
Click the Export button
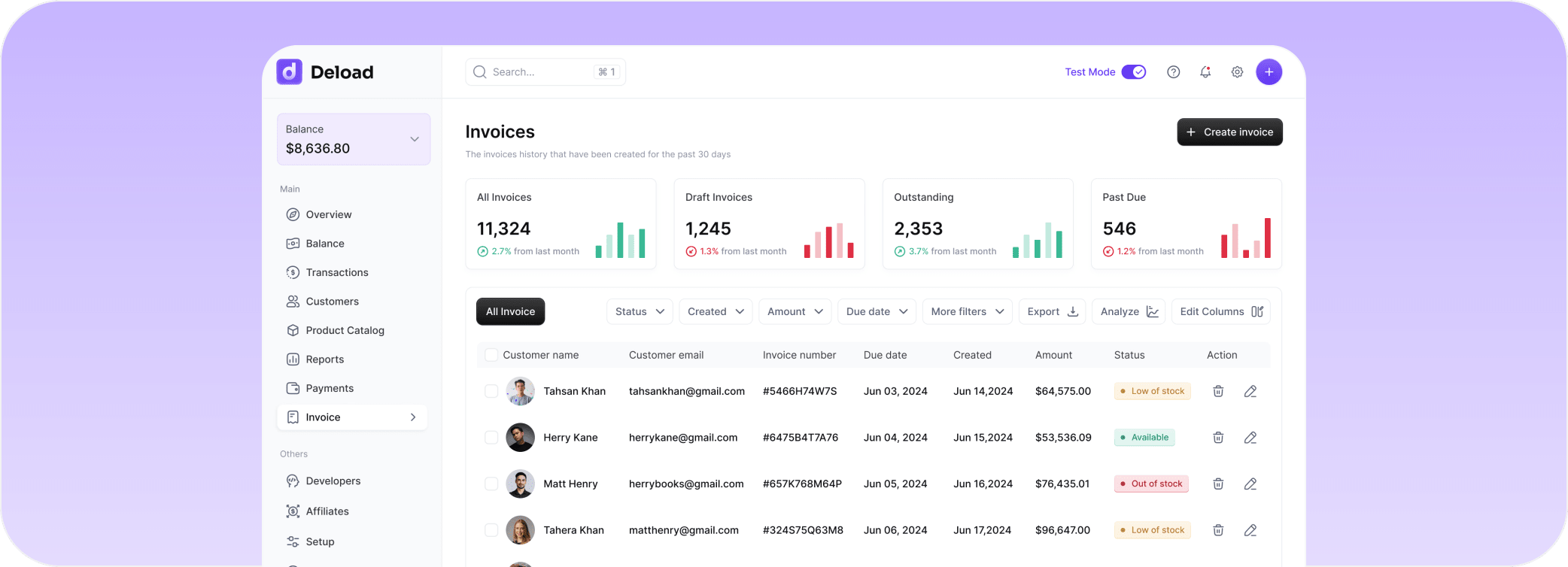click(1052, 311)
